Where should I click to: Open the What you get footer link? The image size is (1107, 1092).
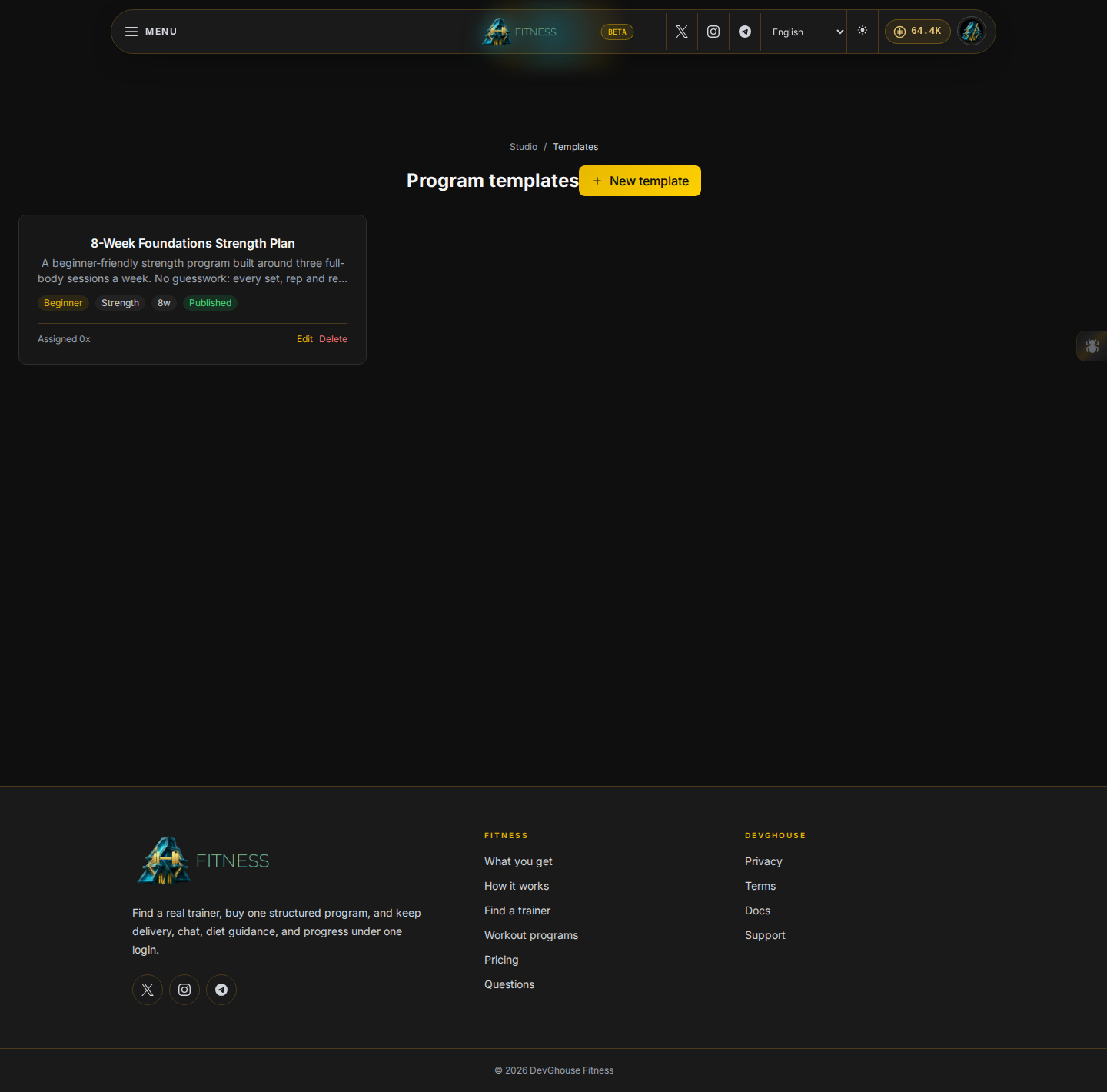pyautogui.click(x=518, y=861)
